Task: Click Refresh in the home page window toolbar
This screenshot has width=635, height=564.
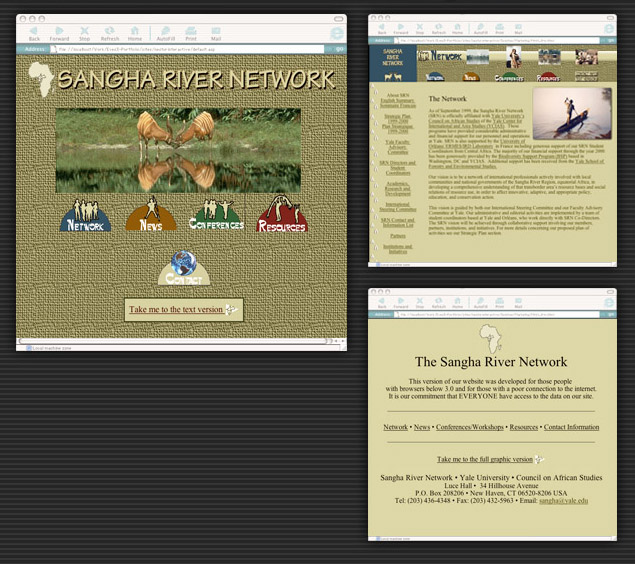Action: [110, 34]
